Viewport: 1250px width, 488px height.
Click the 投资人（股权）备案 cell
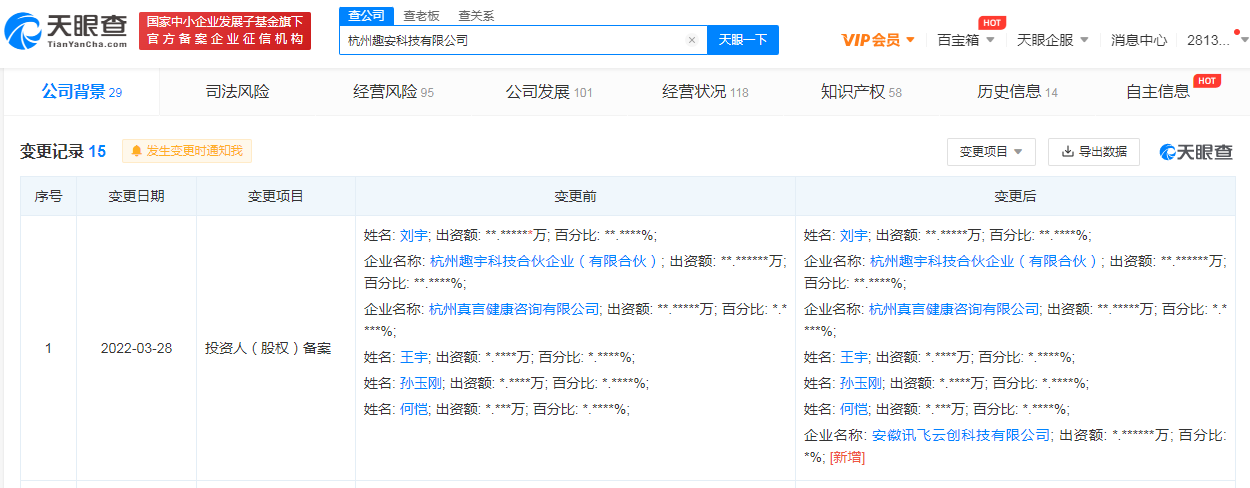276,348
